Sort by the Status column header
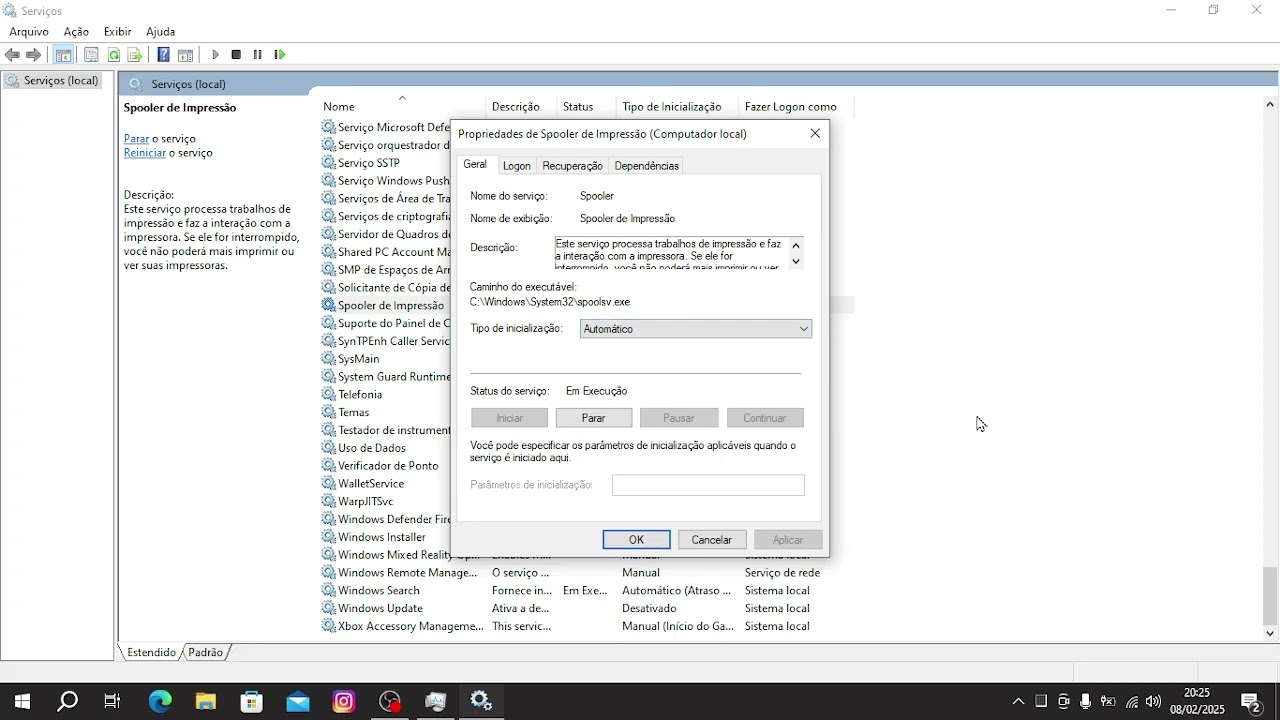This screenshot has height=720, width=1280. 587,106
